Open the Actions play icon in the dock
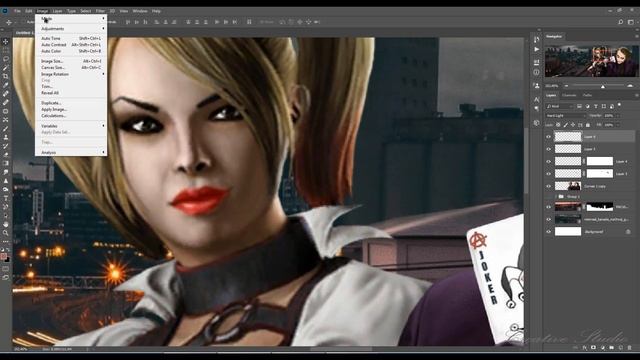This screenshot has height=360, width=640. coord(536,49)
